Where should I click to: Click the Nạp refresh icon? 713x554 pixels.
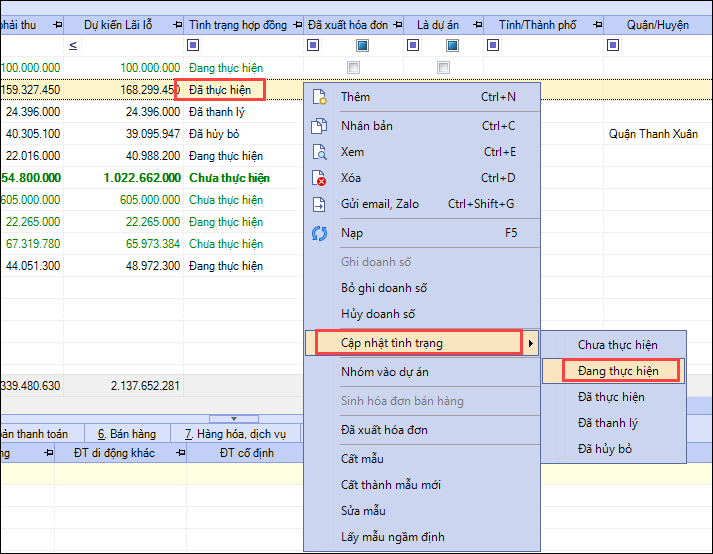(320, 233)
